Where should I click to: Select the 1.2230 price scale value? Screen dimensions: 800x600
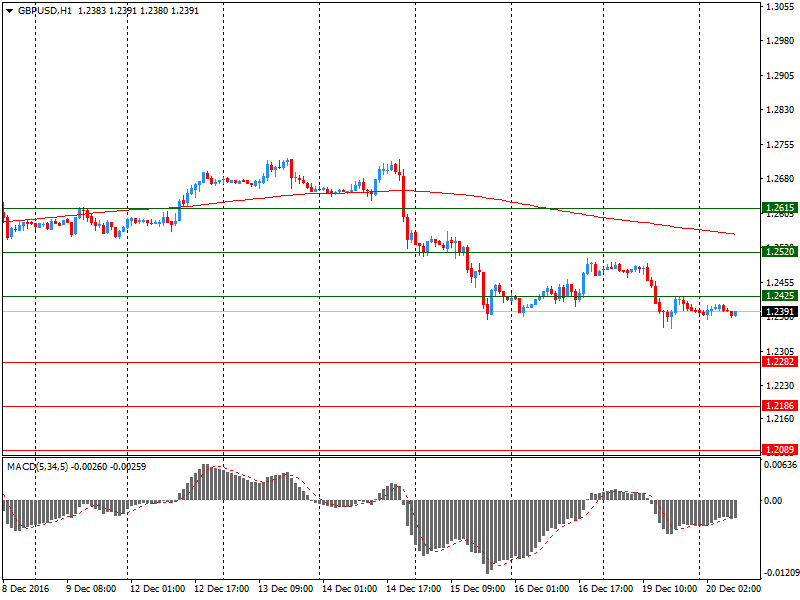point(781,386)
